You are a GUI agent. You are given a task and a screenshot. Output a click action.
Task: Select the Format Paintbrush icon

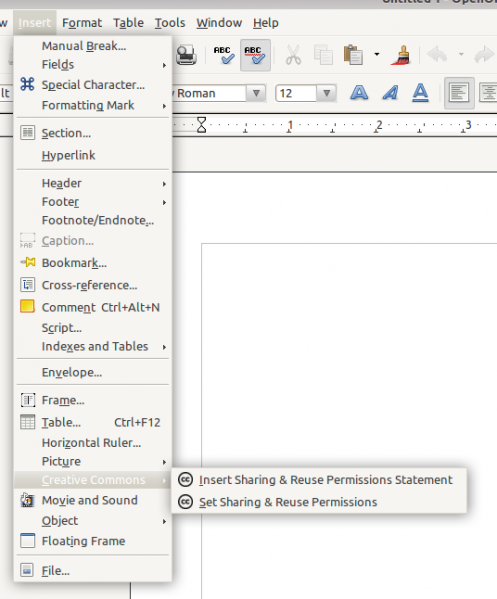point(401,55)
